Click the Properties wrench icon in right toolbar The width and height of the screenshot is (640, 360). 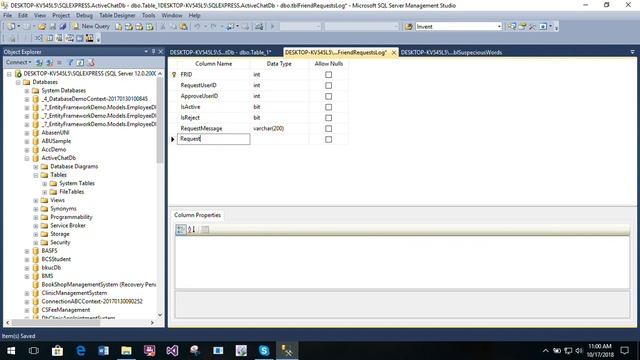coord(532,27)
